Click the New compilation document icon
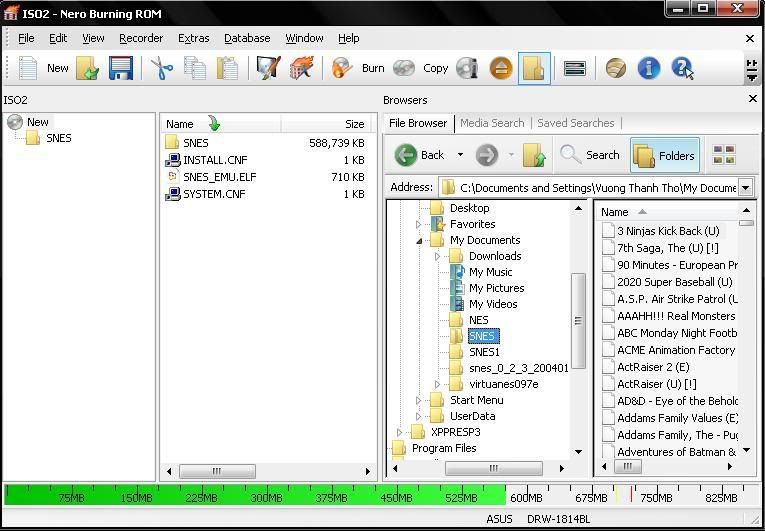 (27, 68)
